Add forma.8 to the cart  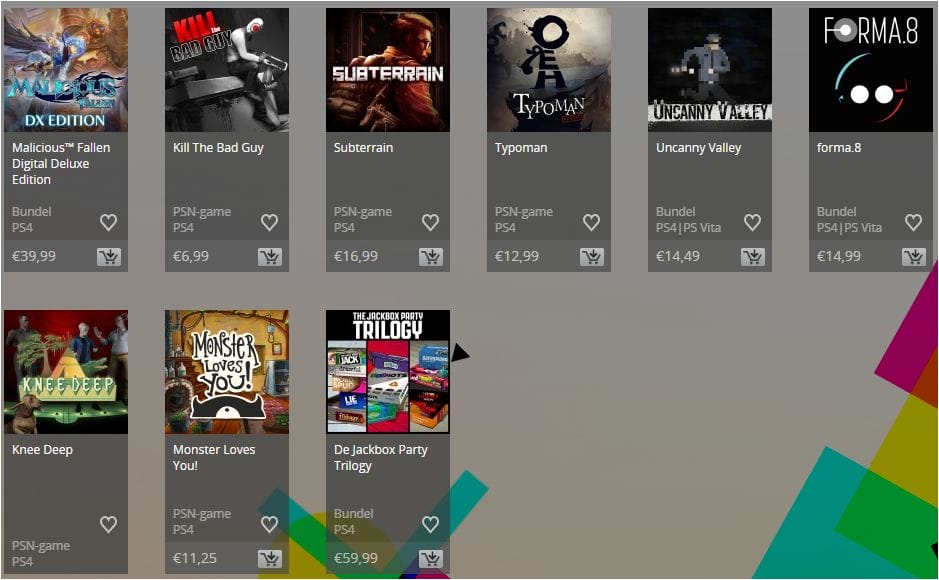914,257
